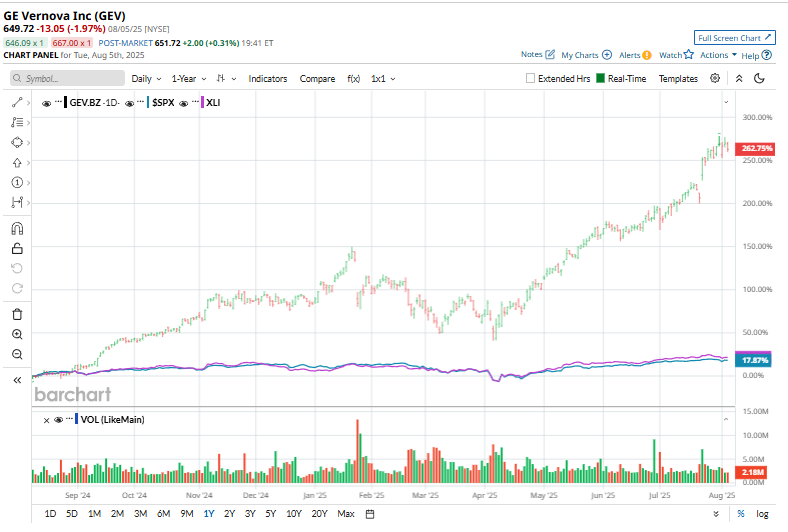
Task: Click the blue $SPX color swatch
Action: click(x=148, y=102)
